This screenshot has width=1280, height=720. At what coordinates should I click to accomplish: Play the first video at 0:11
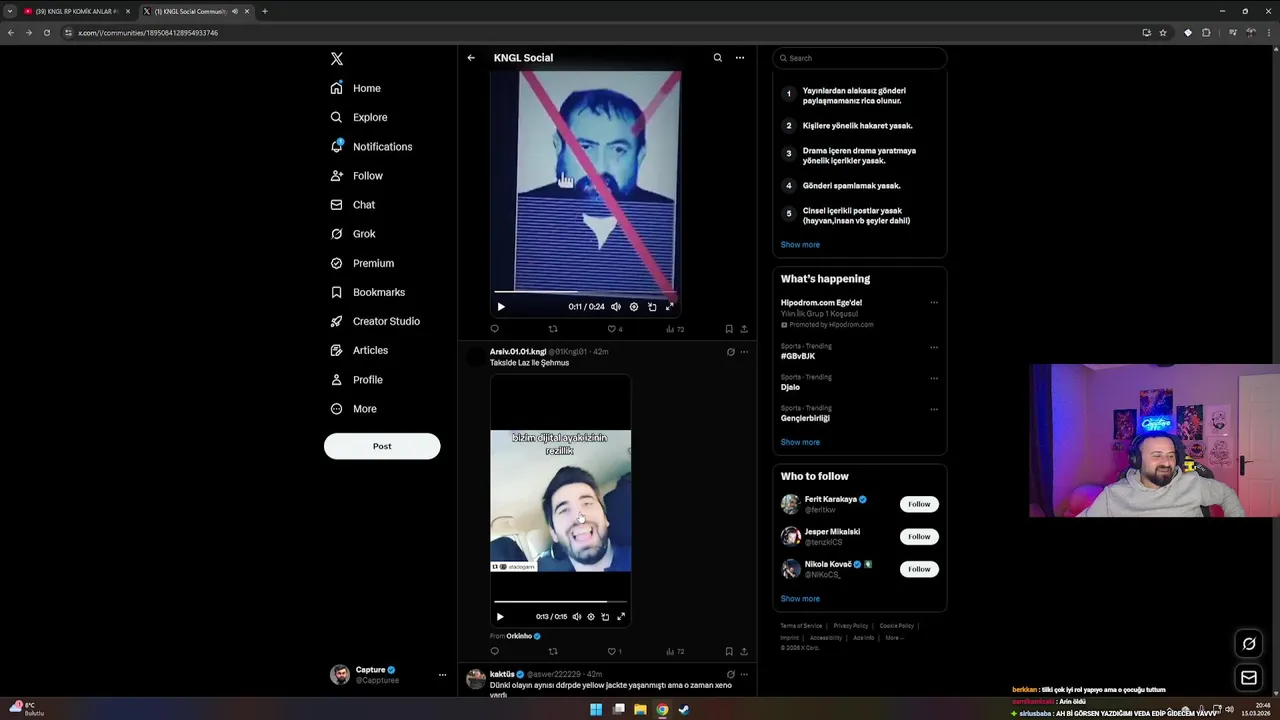click(x=501, y=307)
